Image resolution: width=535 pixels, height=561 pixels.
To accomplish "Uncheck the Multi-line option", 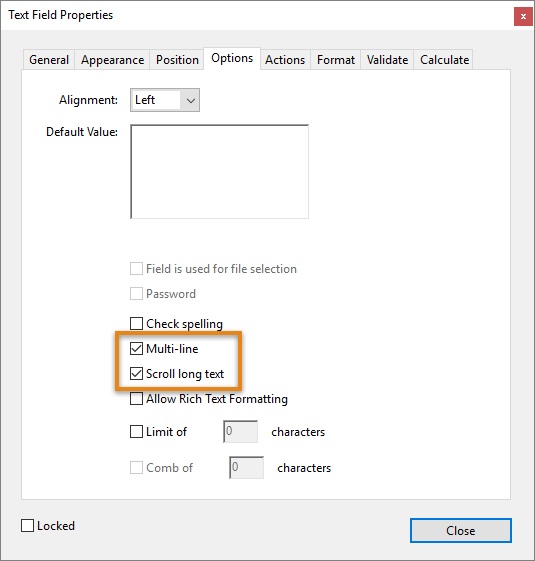I will (x=136, y=348).
